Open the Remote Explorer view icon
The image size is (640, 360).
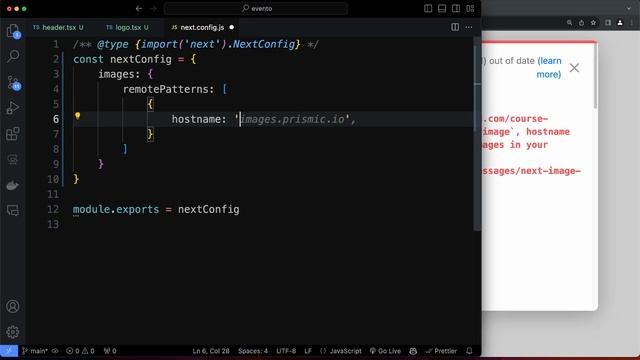(13, 159)
